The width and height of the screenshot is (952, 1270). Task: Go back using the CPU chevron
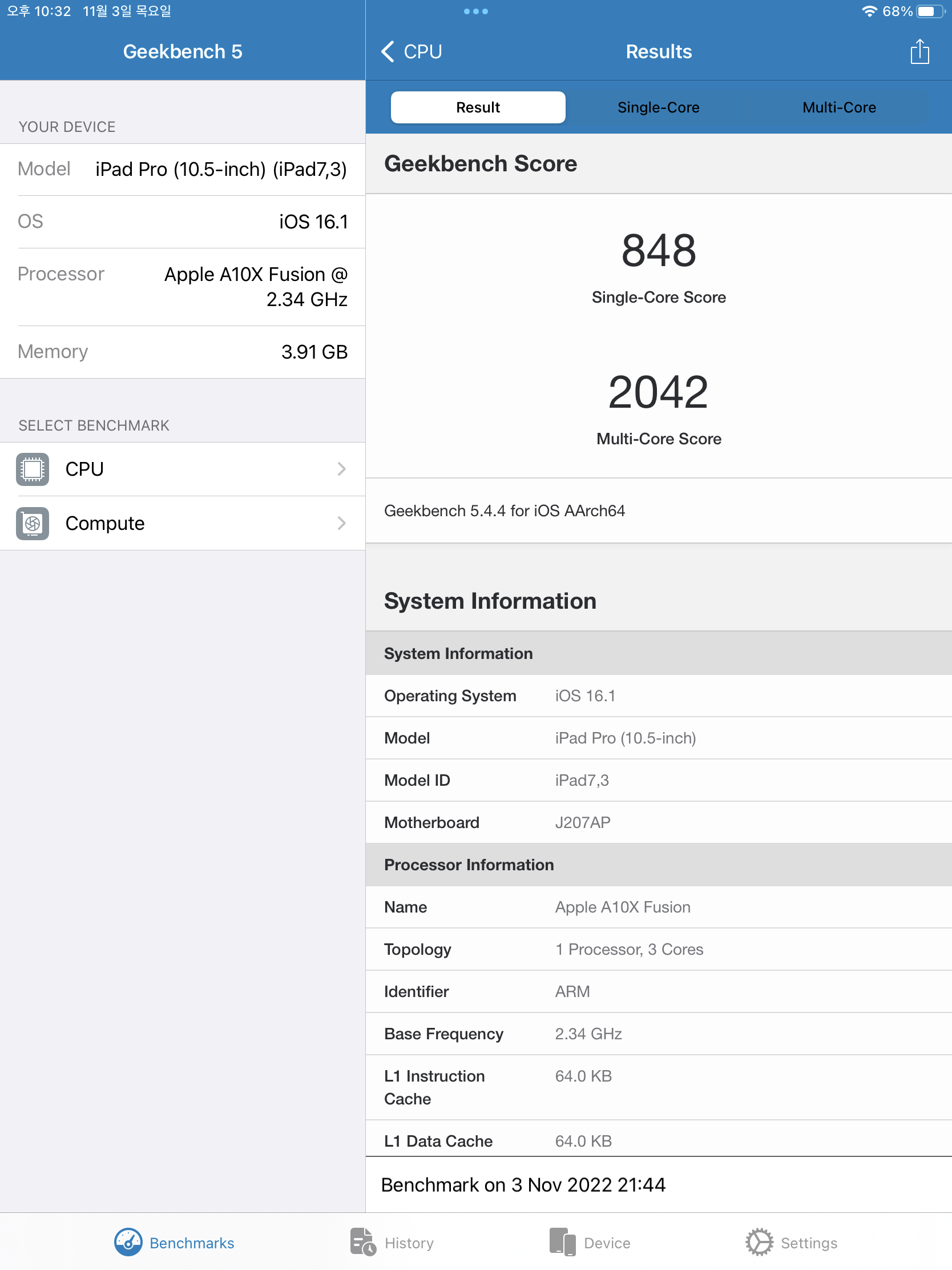[388, 51]
